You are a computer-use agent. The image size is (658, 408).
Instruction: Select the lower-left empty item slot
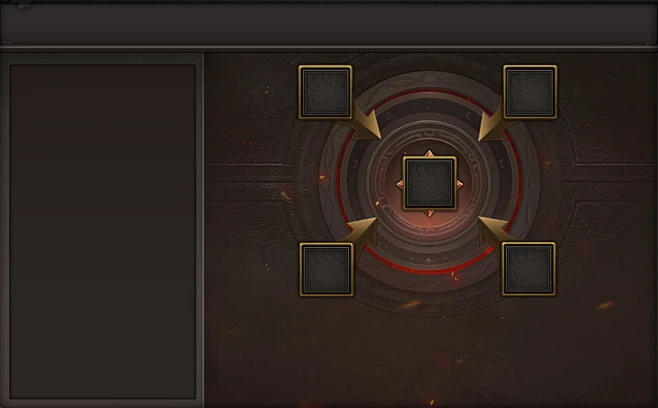tap(326, 269)
